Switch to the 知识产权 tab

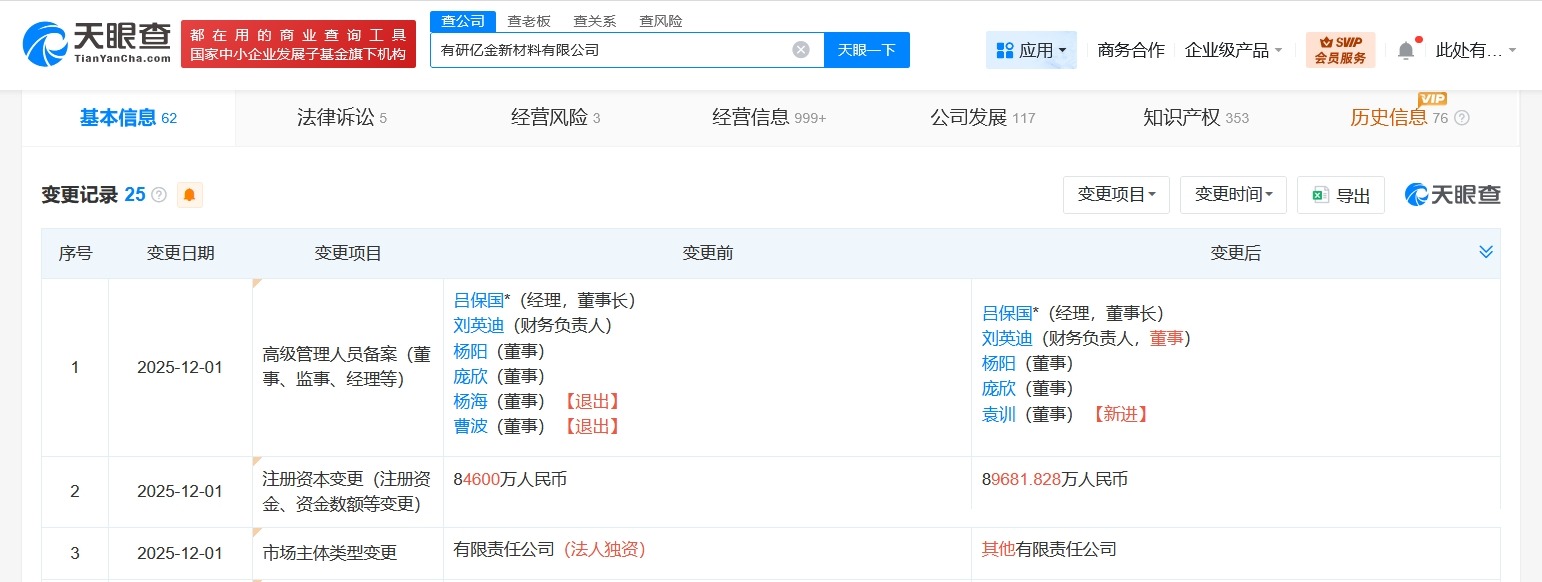tap(1184, 117)
